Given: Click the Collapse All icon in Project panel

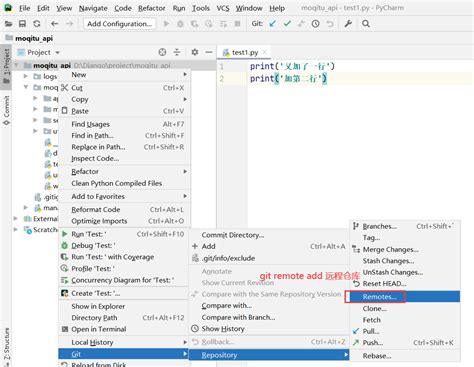Looking at the screenshot, I should (x=177, y=52).
